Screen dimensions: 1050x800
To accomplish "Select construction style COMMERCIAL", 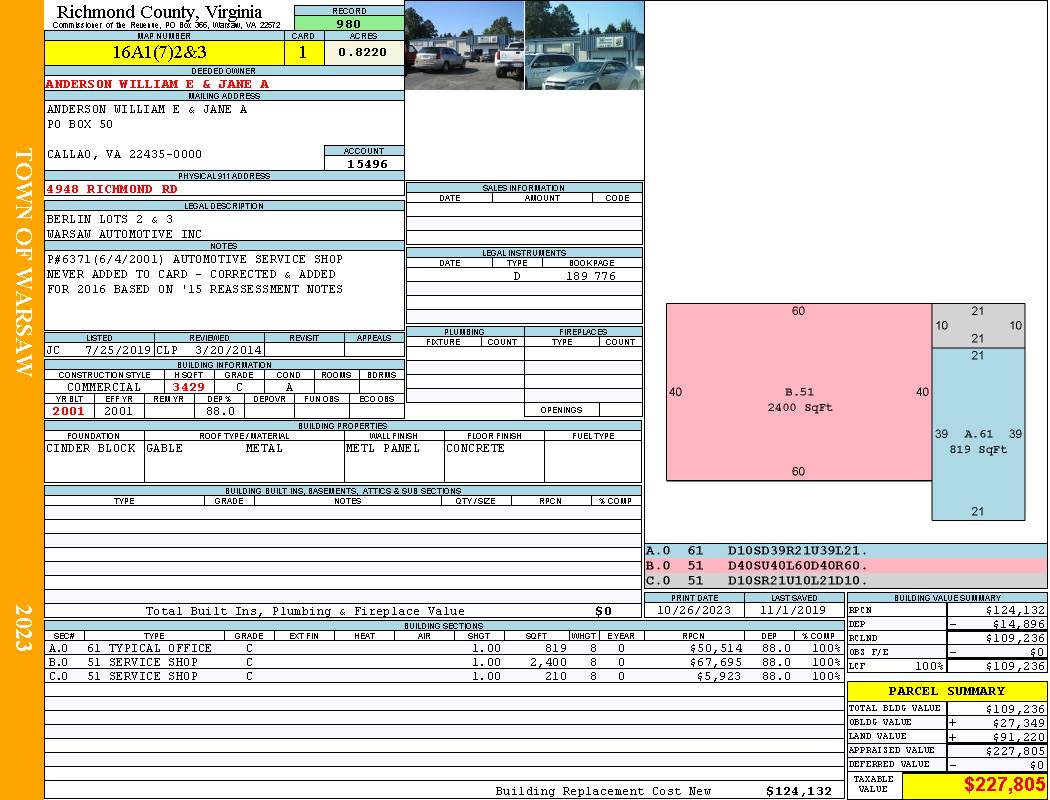I will point(104,387).
